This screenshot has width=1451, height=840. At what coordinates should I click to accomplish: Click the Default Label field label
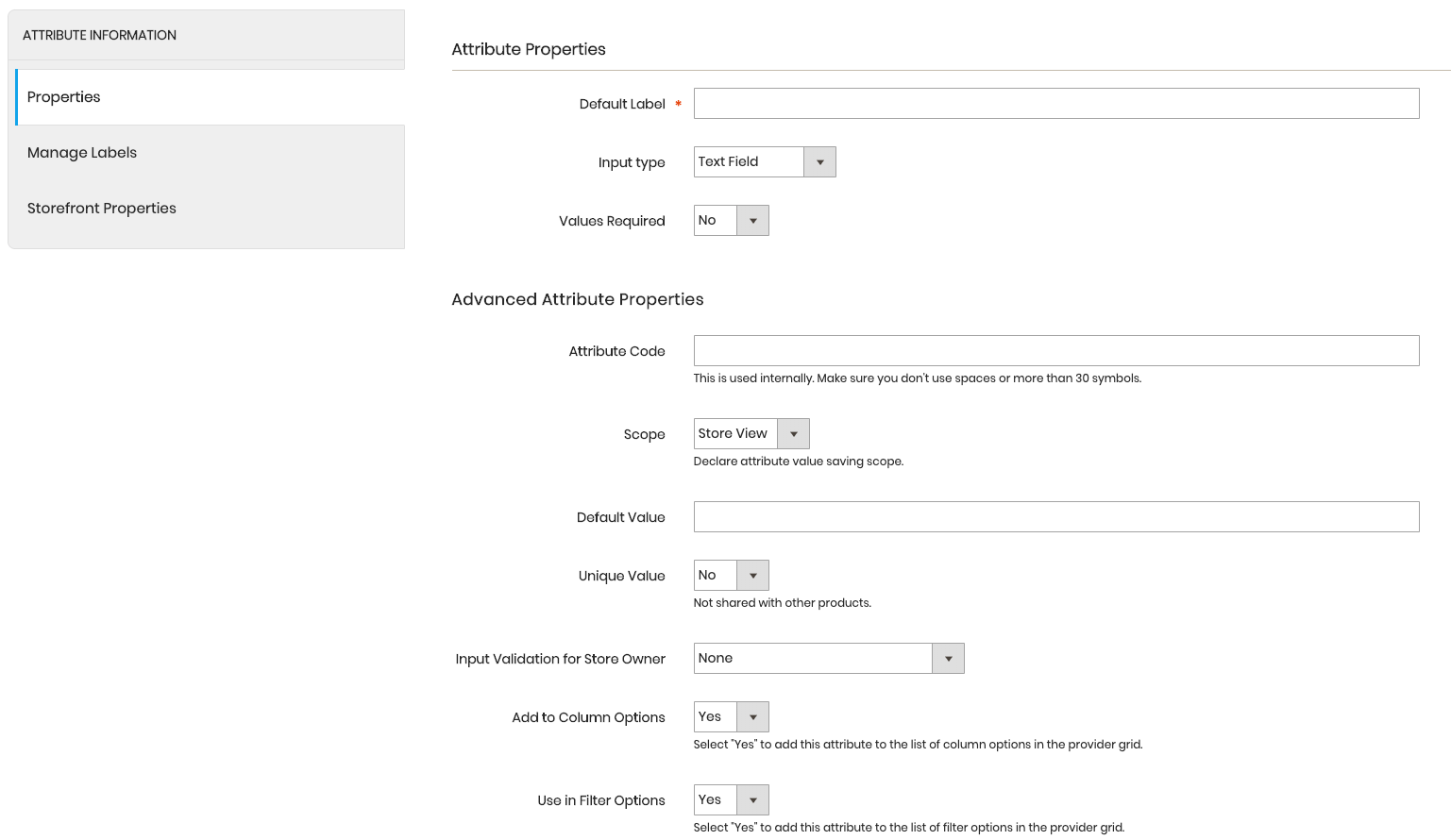(622, 104)
